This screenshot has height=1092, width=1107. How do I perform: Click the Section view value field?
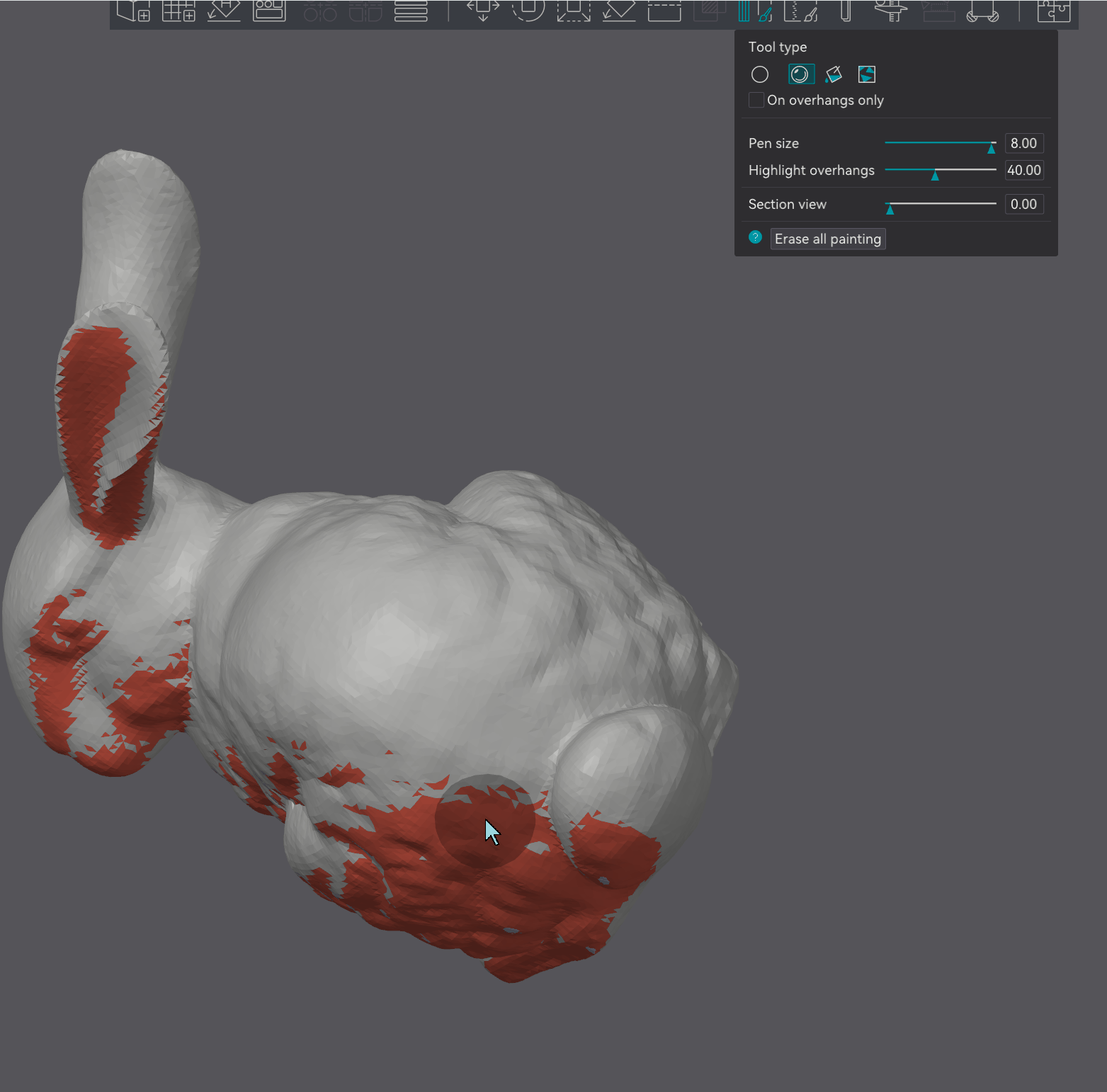click(x=1024, y=204)
